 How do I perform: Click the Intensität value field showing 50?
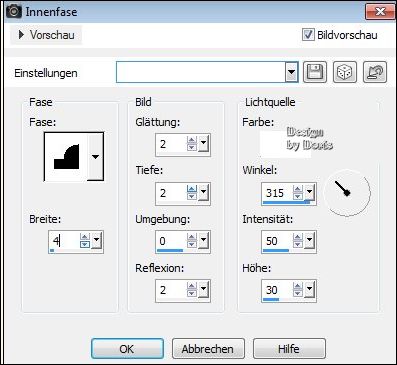pos(277,240)
